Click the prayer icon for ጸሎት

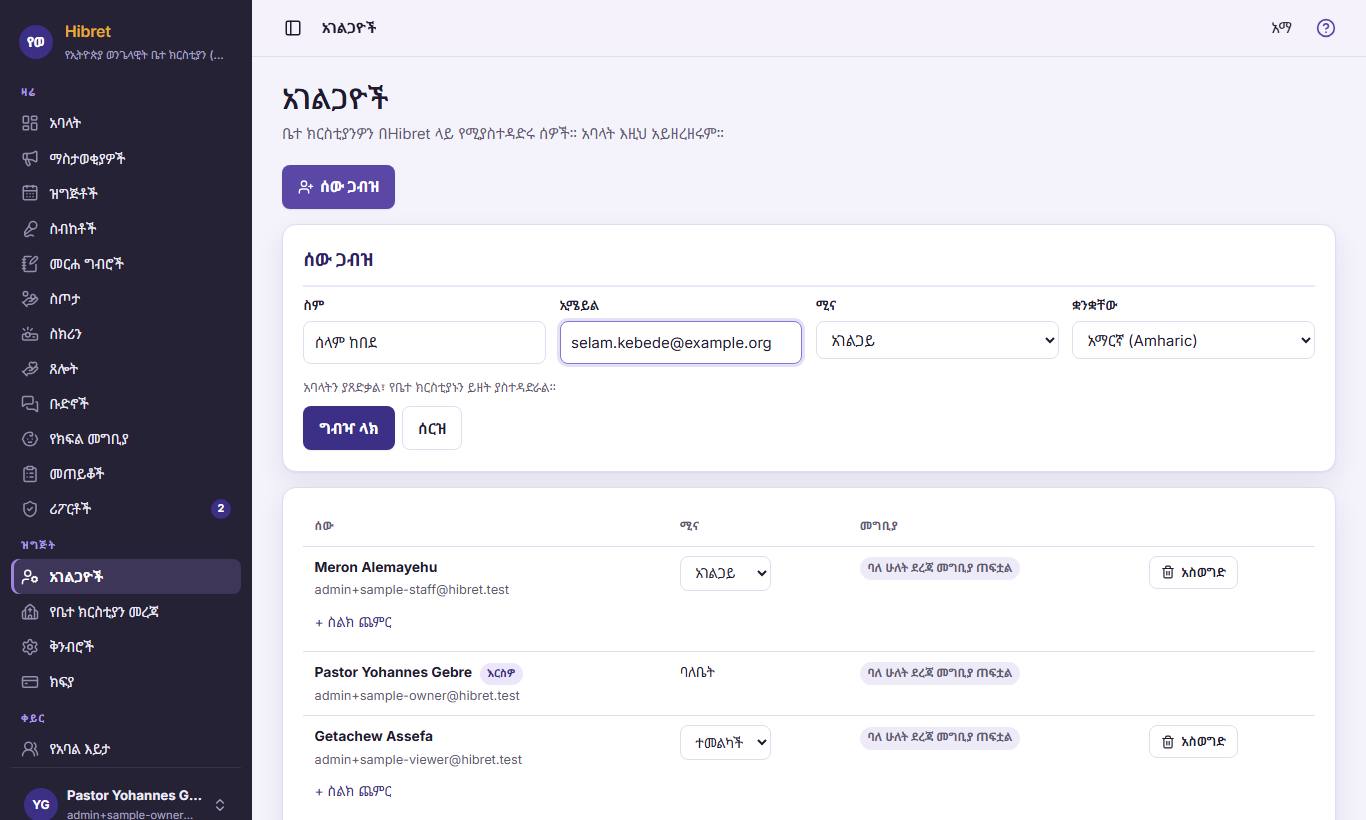pos(30,369)
